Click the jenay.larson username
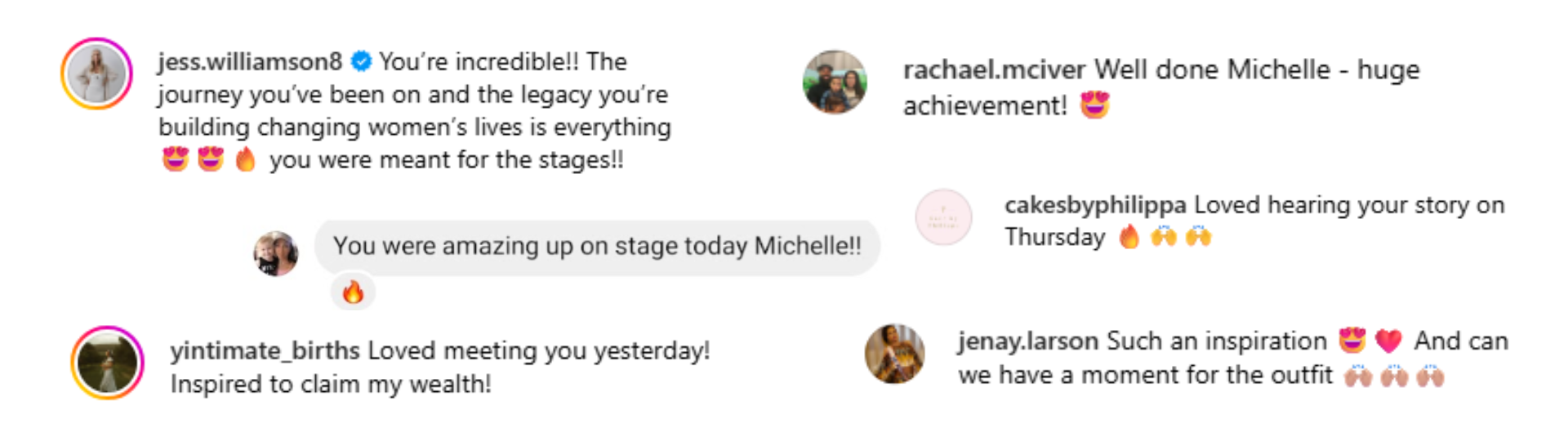Viewport: 1568px width, 441px height. pyautogui.click(x=1028, y=341)
